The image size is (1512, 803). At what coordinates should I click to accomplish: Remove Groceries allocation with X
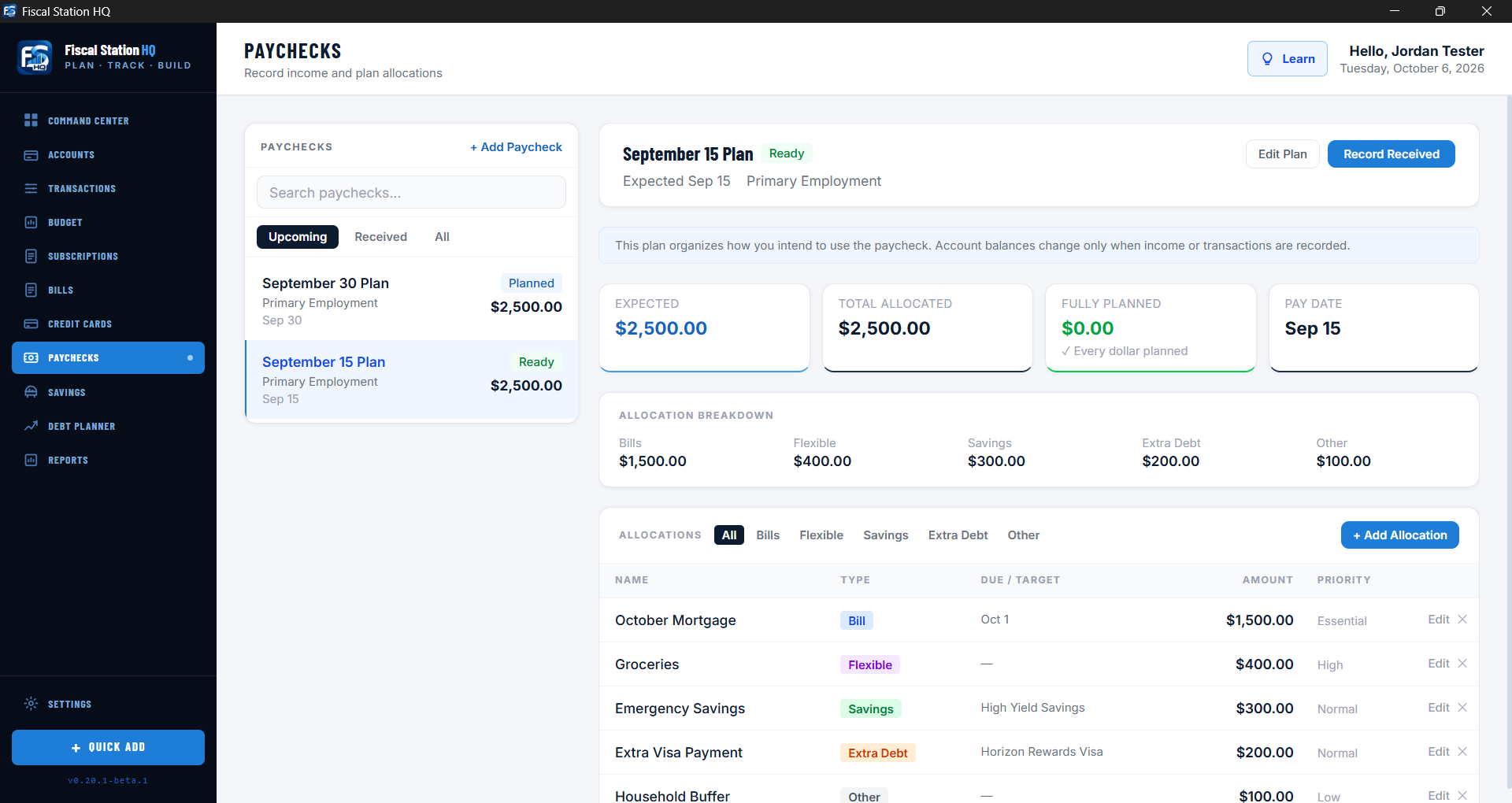(1462, 664)
